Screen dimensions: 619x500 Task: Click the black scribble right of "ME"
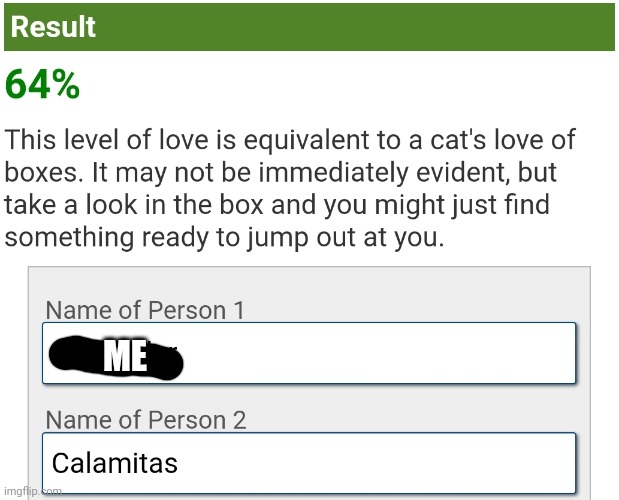coord(165,360)
